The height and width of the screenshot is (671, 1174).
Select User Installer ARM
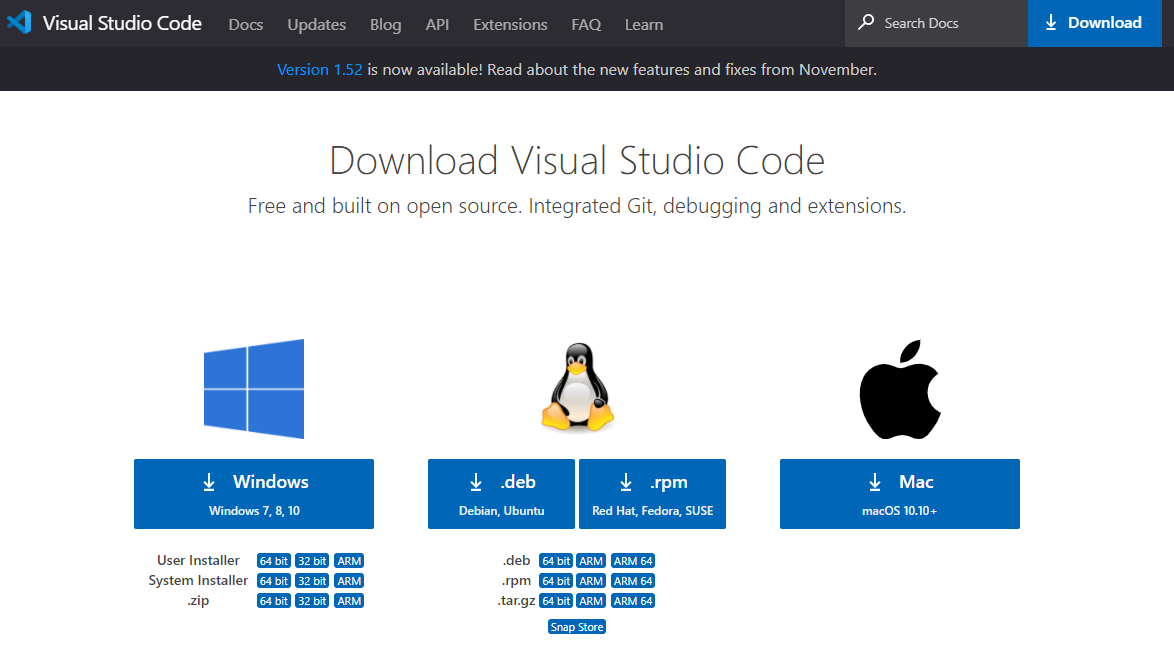349,561
